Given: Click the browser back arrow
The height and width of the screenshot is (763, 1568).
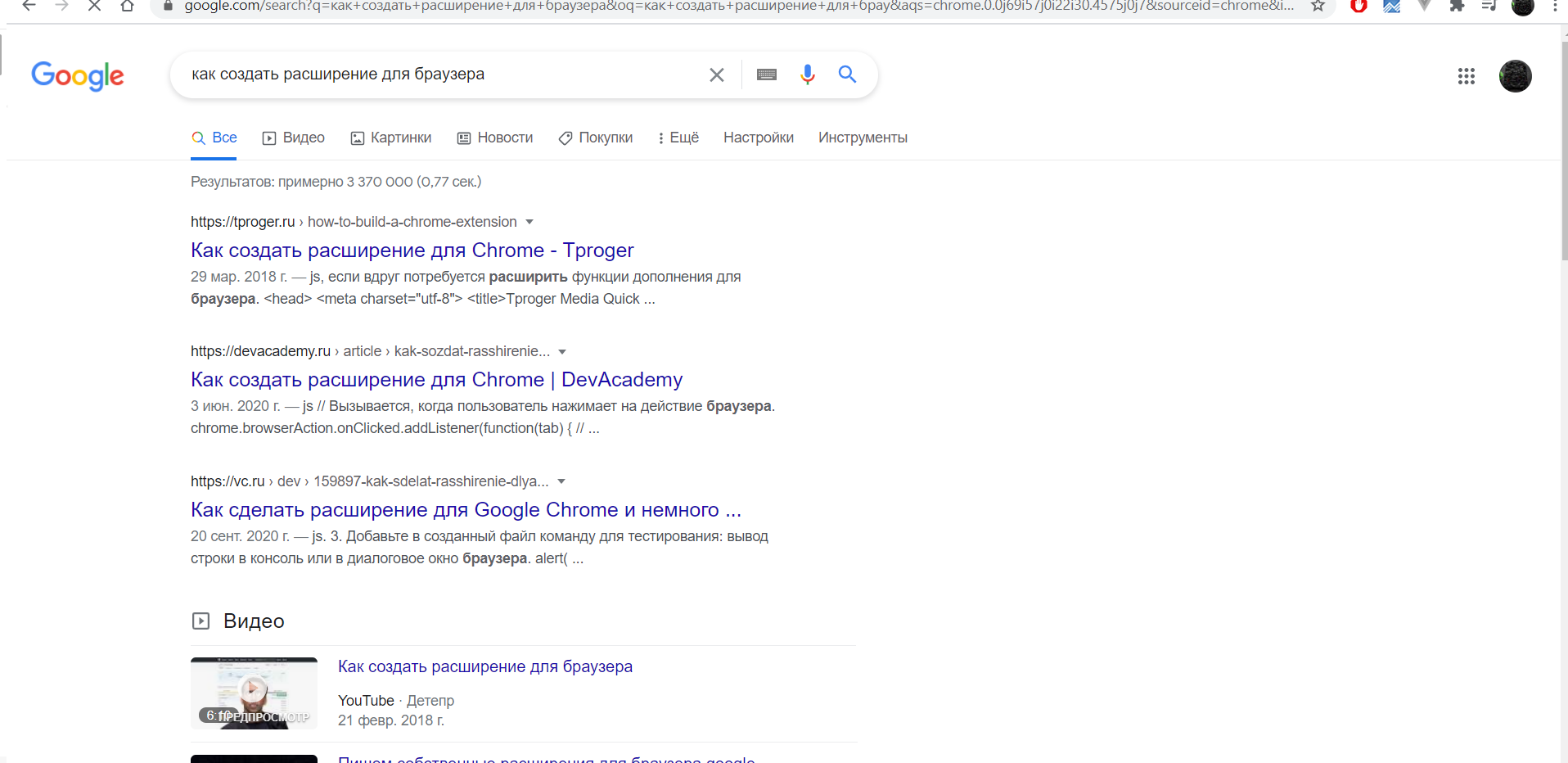Looking at the screenshot, I should pos(29,6).
